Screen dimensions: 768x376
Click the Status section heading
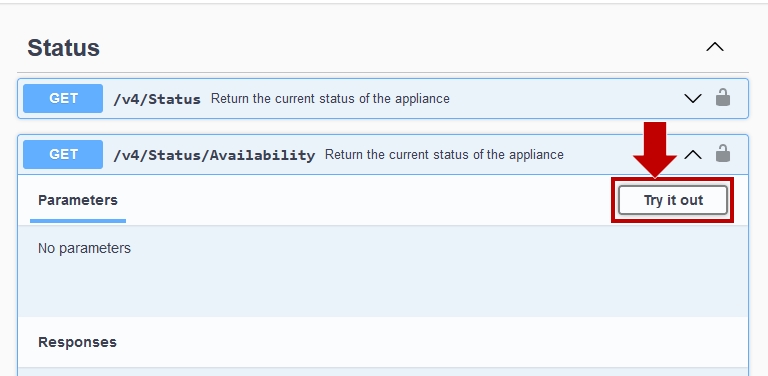coord(64,48)
